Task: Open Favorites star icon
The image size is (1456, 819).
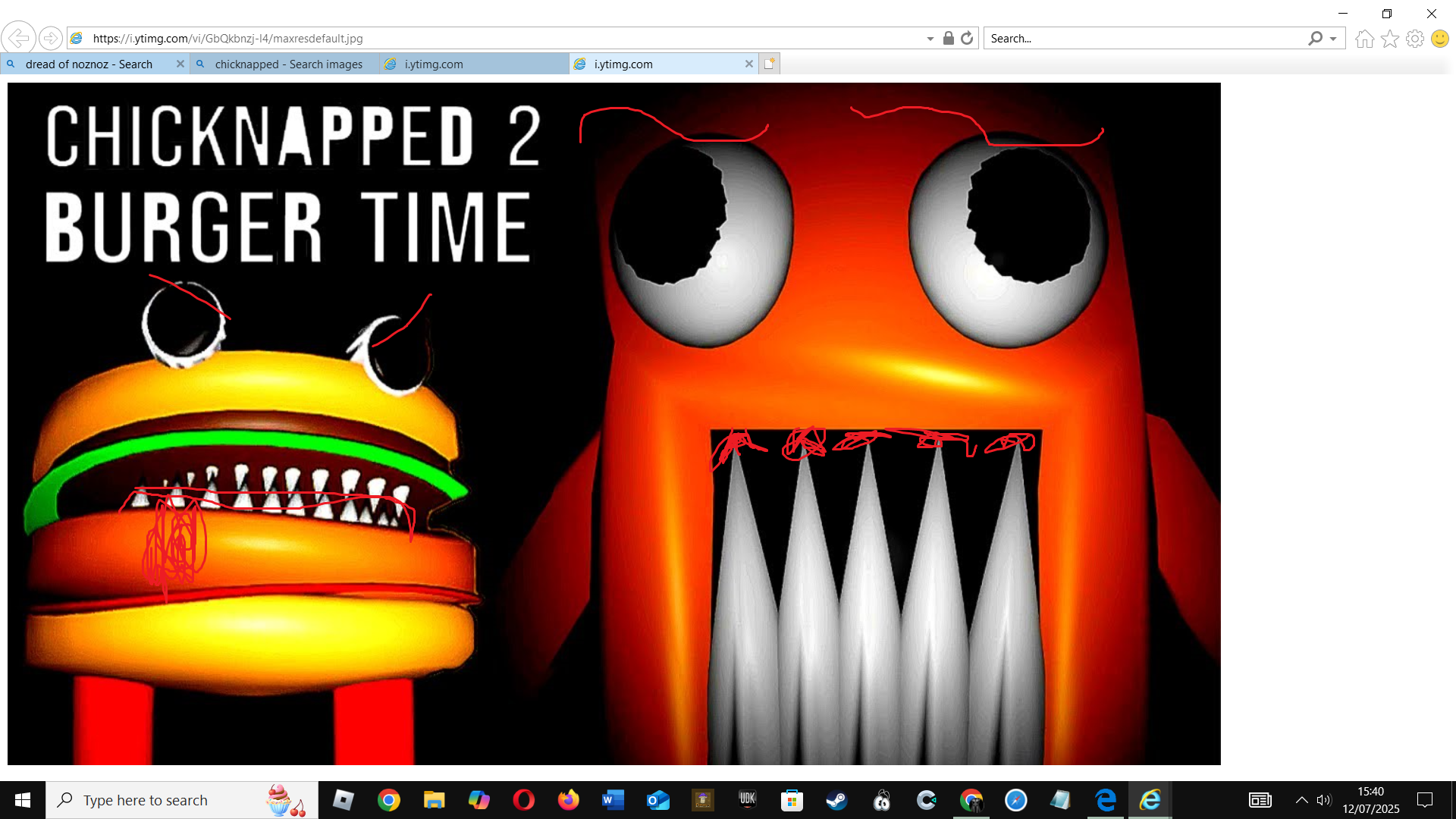Action: [x=1390, y=39]
